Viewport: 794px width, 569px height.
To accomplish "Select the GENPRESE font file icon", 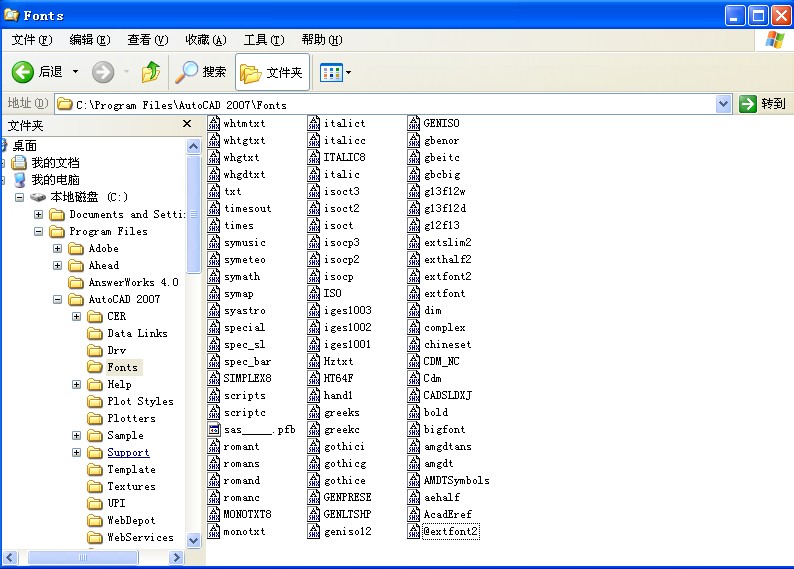I will pyautogui.click(x=314, y=497).
